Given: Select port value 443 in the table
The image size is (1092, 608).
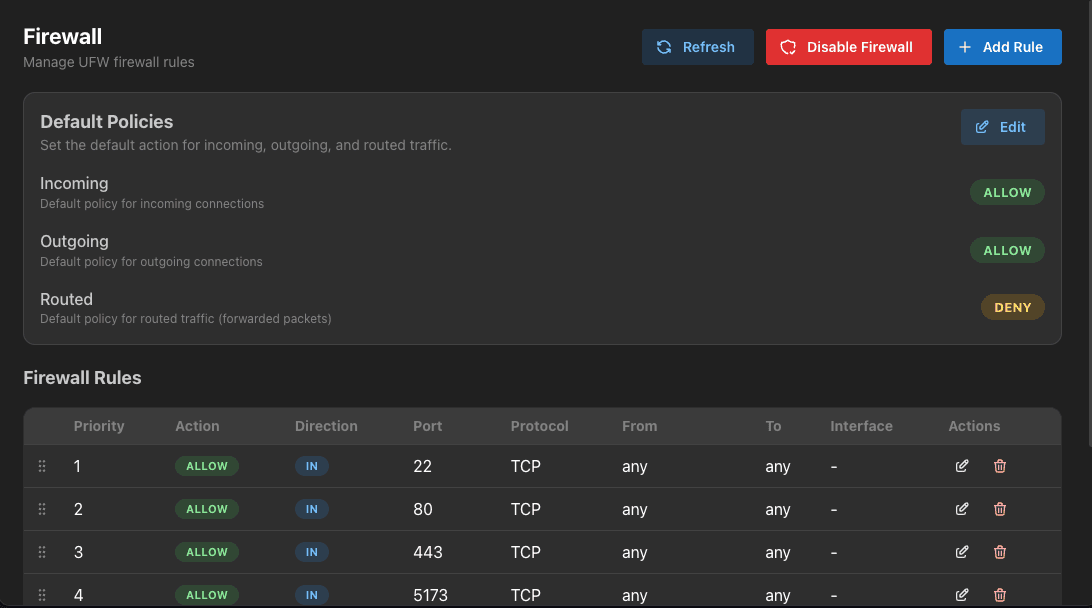Looking at the screenshot, I should [428, 552].
